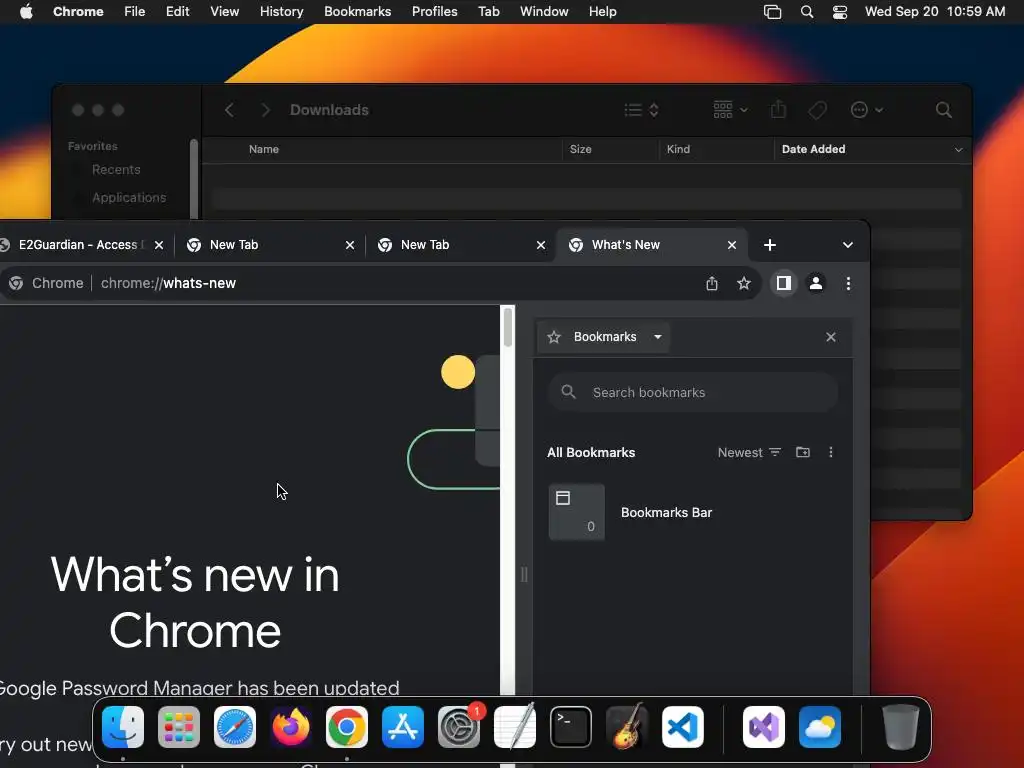Open System Settings from the Dock
This screenshot has width=1024, height=768.
(458, 727)
